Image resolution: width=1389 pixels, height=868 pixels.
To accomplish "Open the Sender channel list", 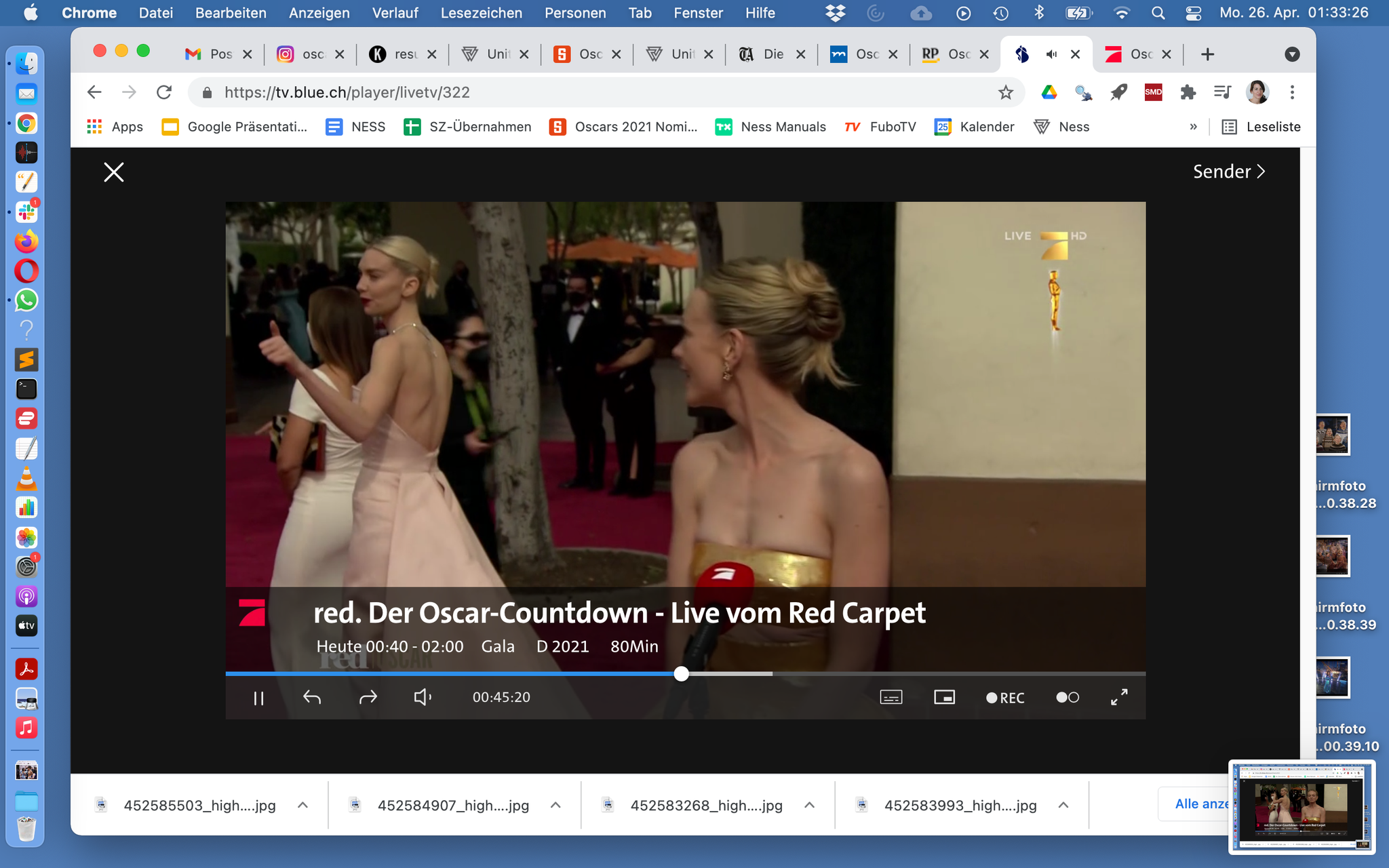I will 1229,172.
